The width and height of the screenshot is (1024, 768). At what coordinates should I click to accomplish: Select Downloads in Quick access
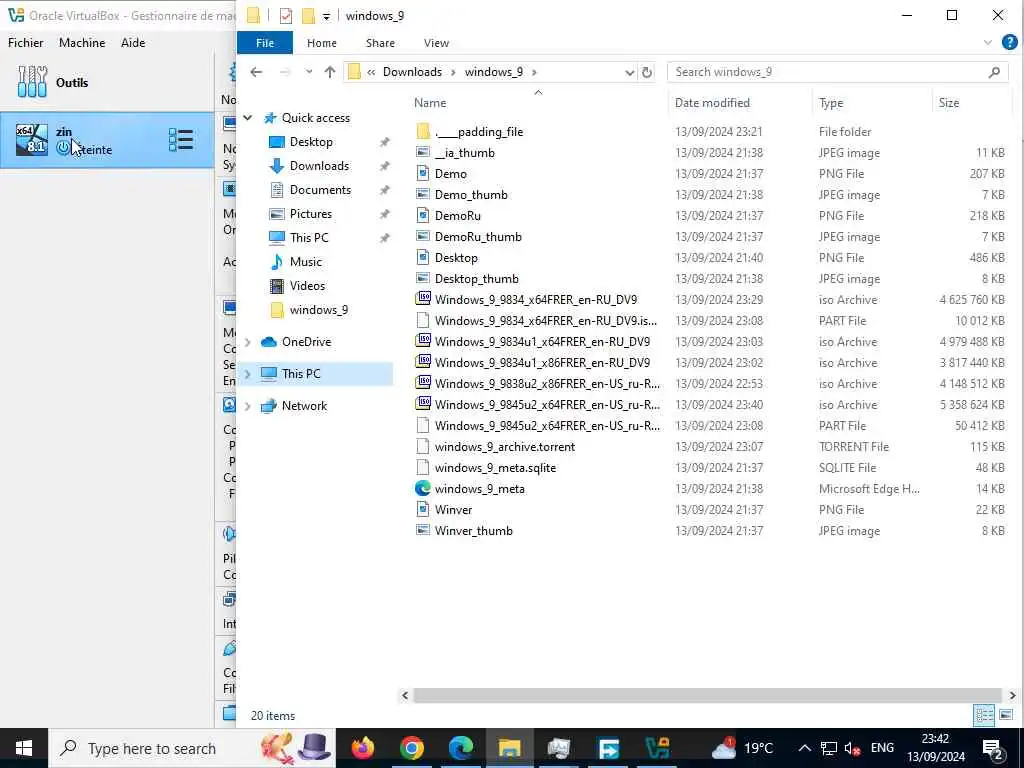click(x=319, y=166)
